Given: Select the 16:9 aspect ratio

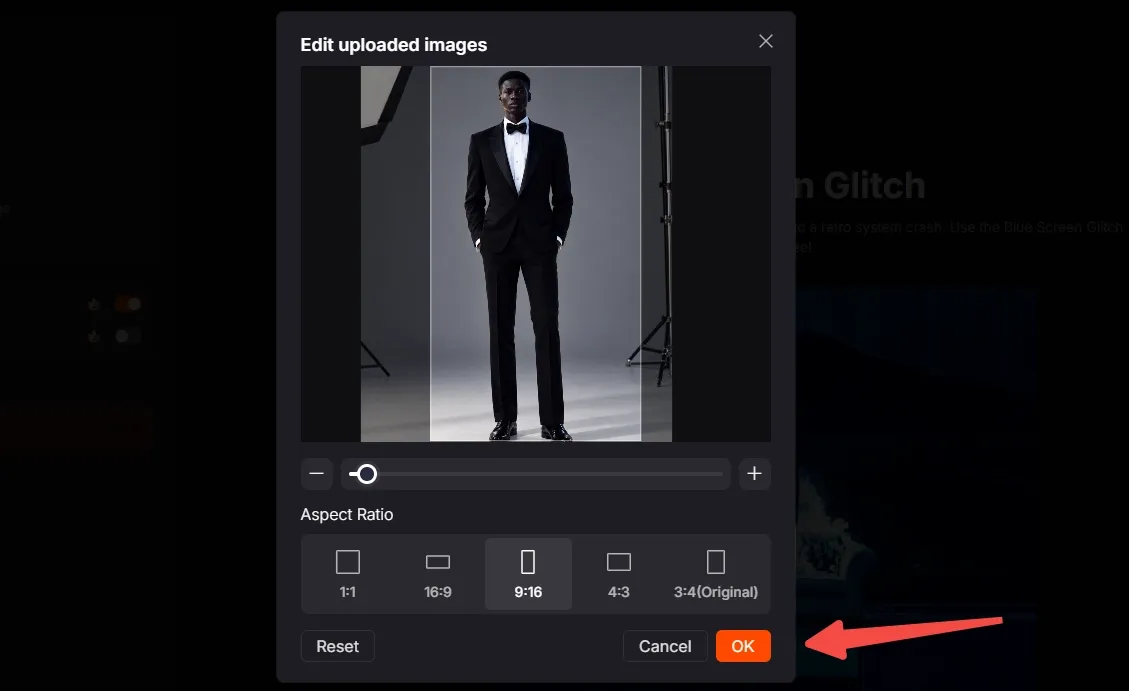Looking at the screenshot, I should click(438, 574).
